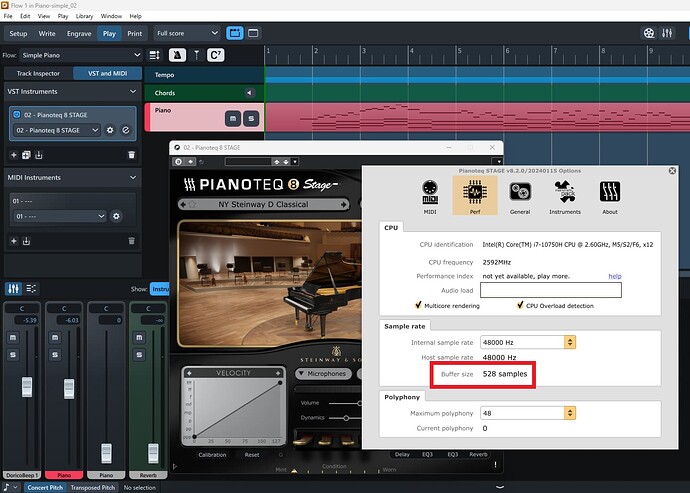Toggle the metronome click icon

pyautogui.click(x=177, y=55)
